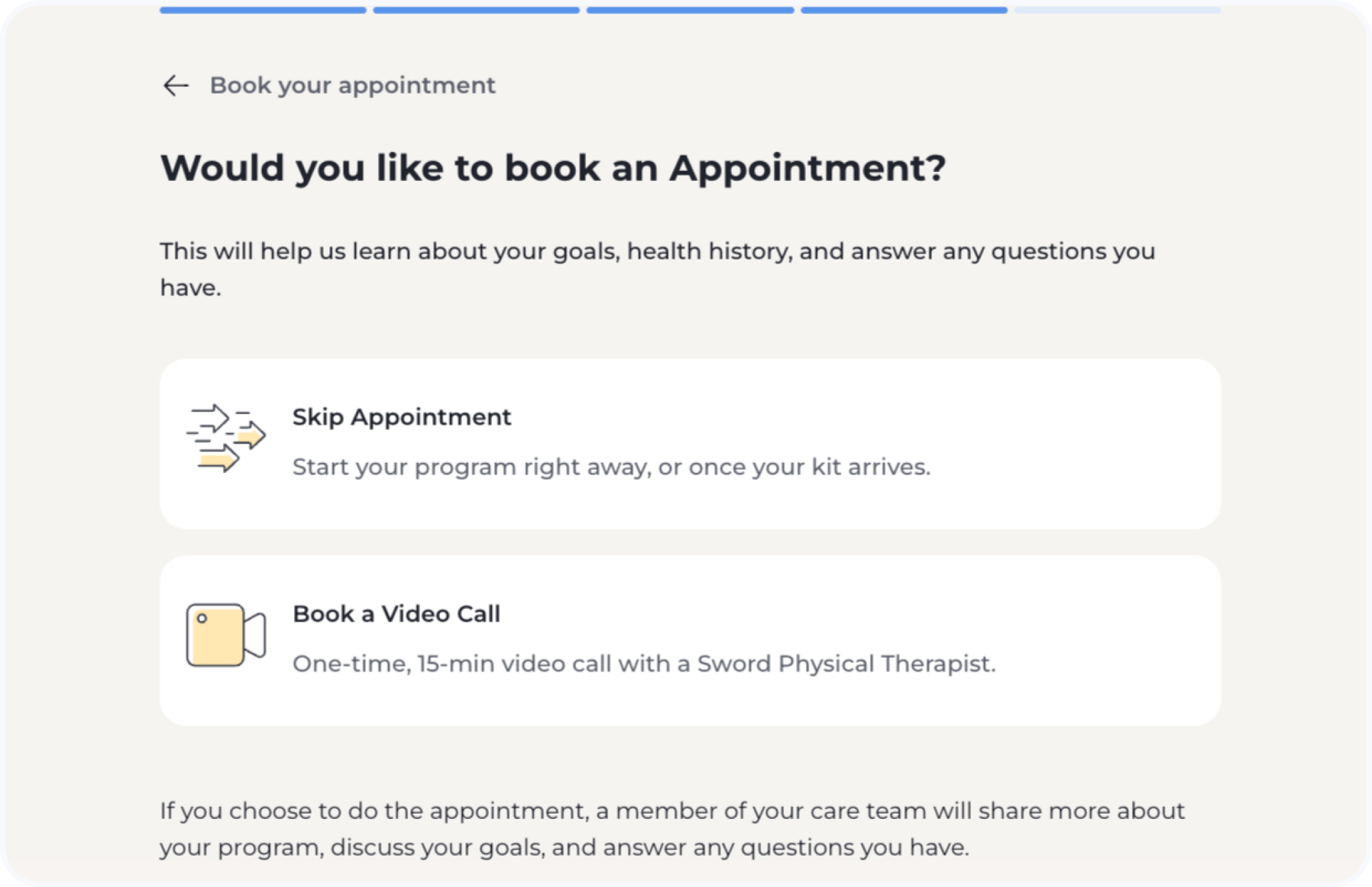Click 'once your kit arrives' text in skip card
The width and height of the screenshot is (1372, 887).
[x=809, y=467]
